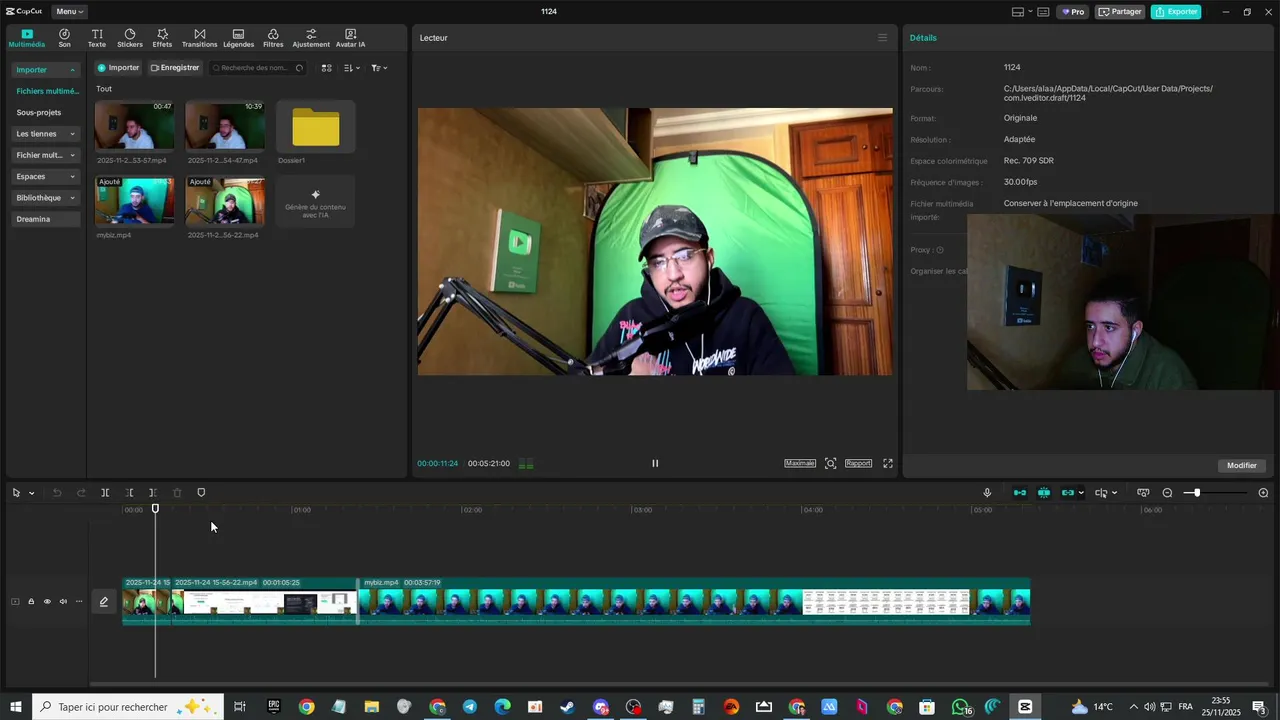Open the Avatar IA panel
Screen dimensions: 1280x720
[350, 38]
